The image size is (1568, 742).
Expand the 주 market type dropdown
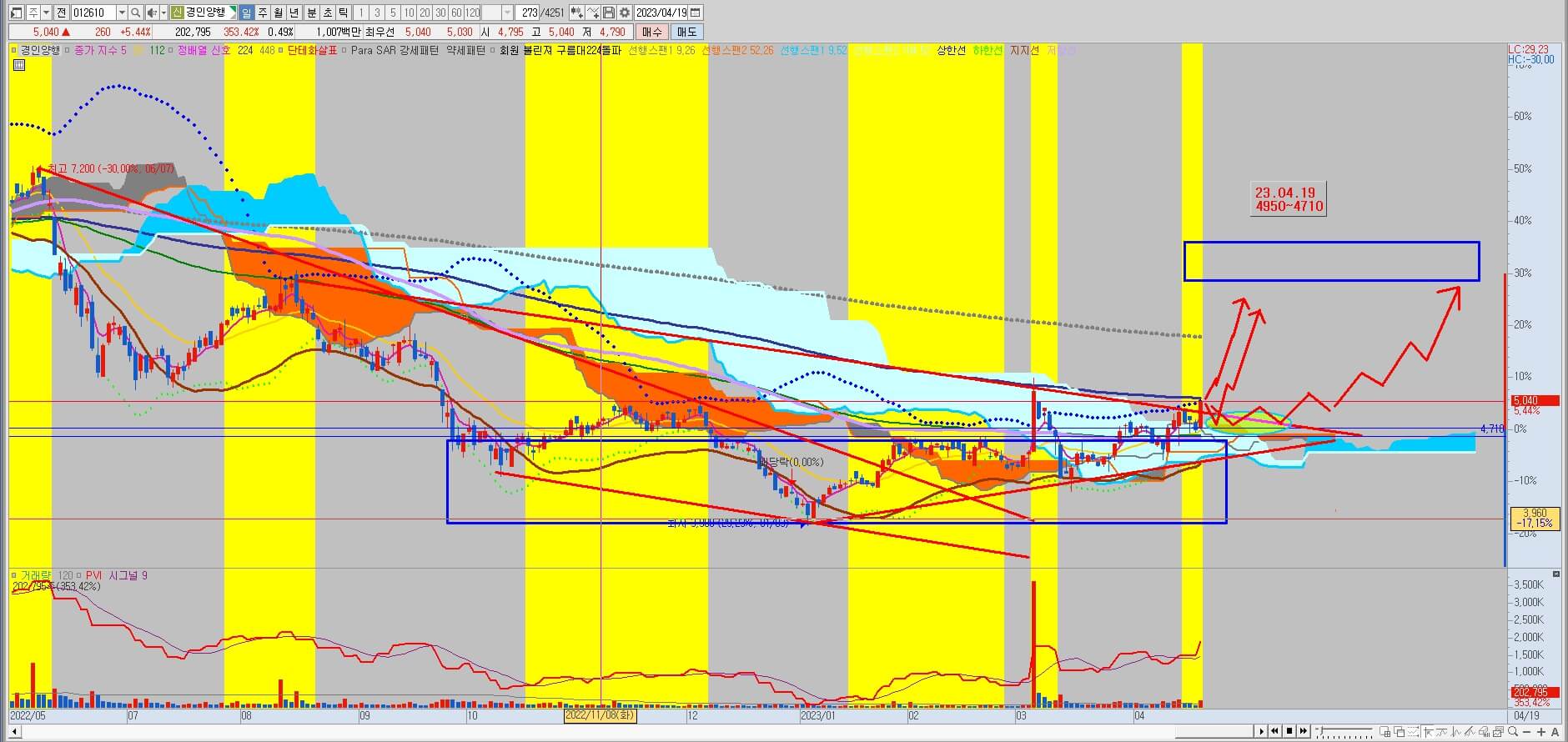point(46,13)
